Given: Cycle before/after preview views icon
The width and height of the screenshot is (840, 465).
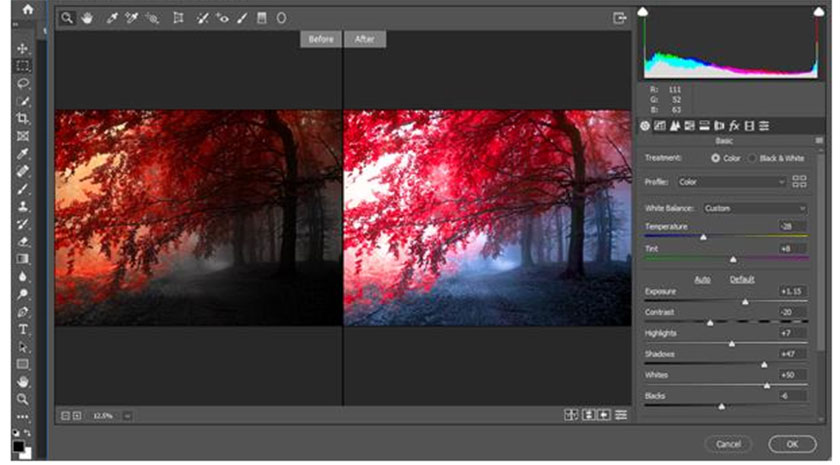Looking at the screenshot, I should (x=571, y=415).
